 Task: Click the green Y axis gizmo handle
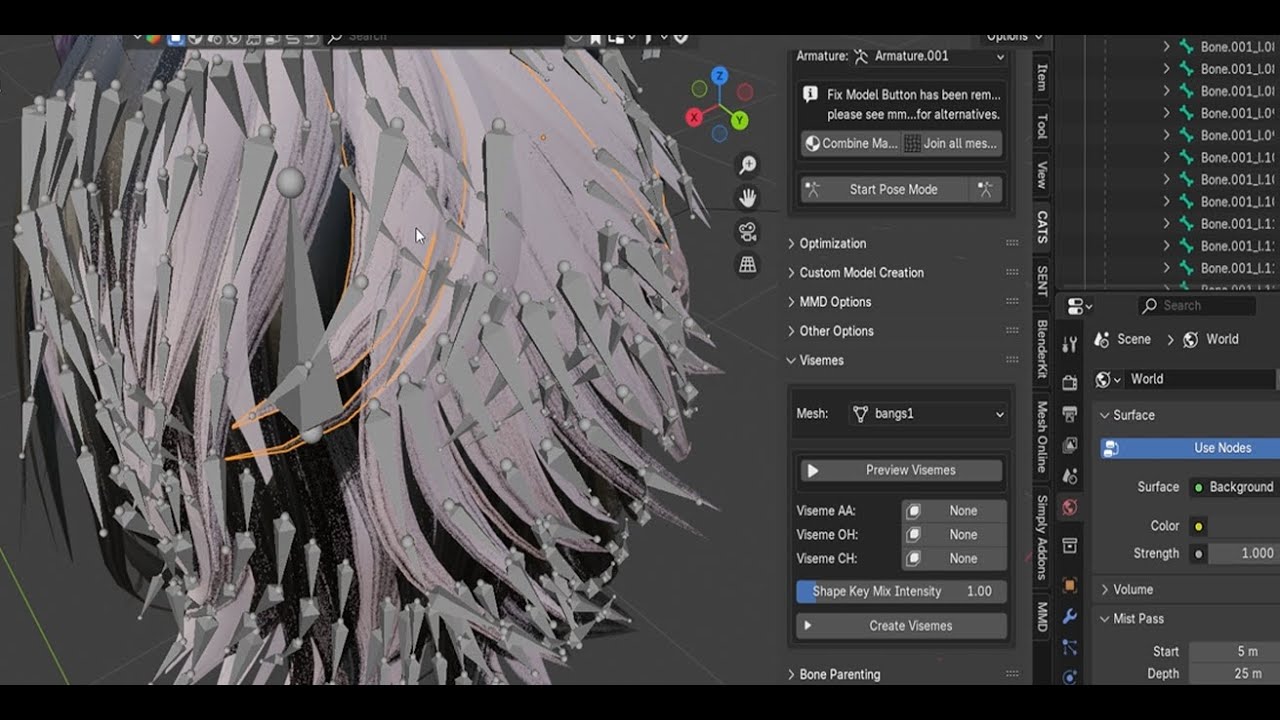click(740, 120)
